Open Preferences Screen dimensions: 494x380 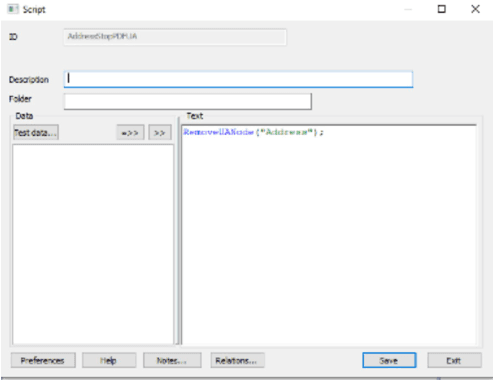tap(43, 360)
